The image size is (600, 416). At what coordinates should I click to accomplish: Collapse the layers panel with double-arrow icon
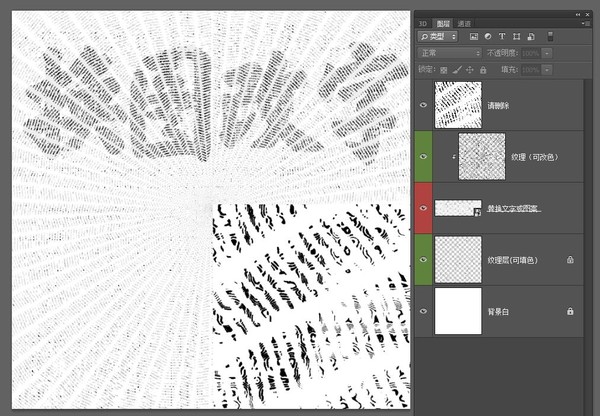(578, 15)
